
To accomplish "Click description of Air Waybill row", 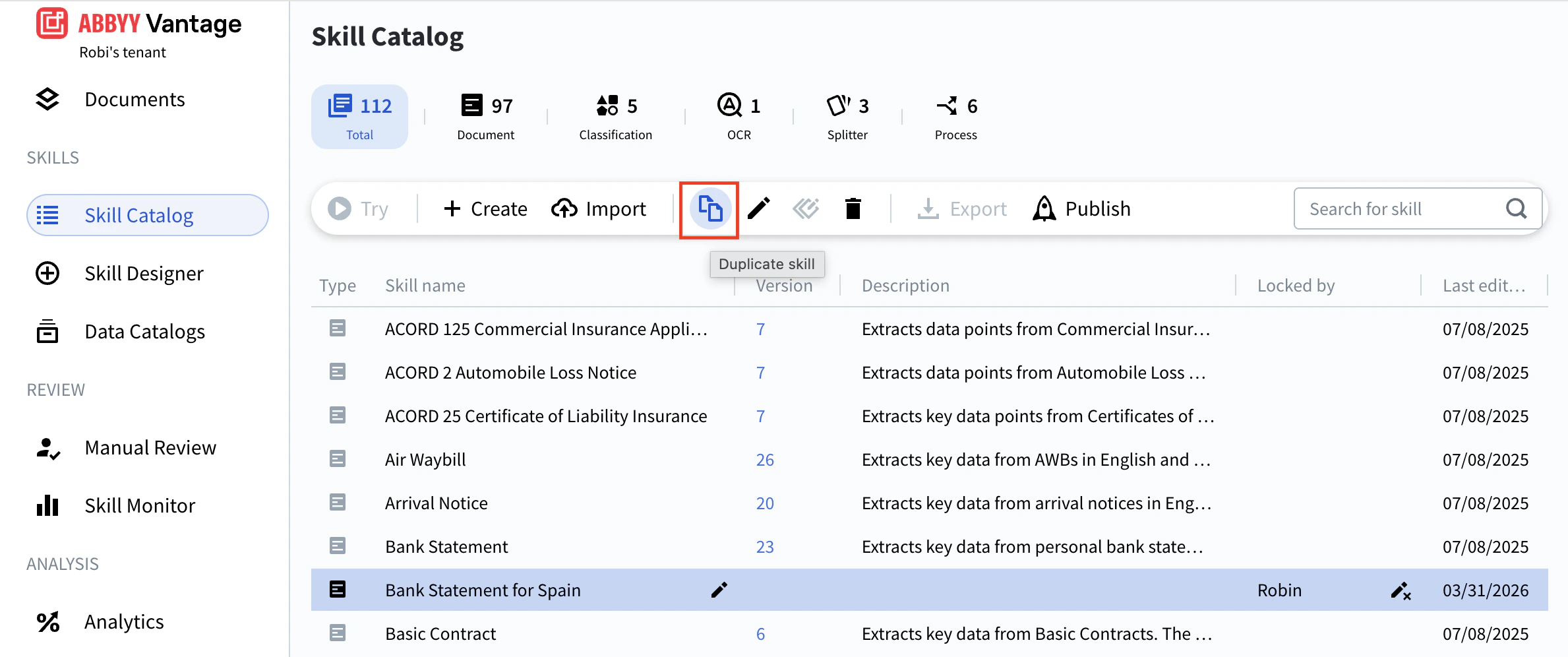I will pyautogui.click(x=1036, y=459).
